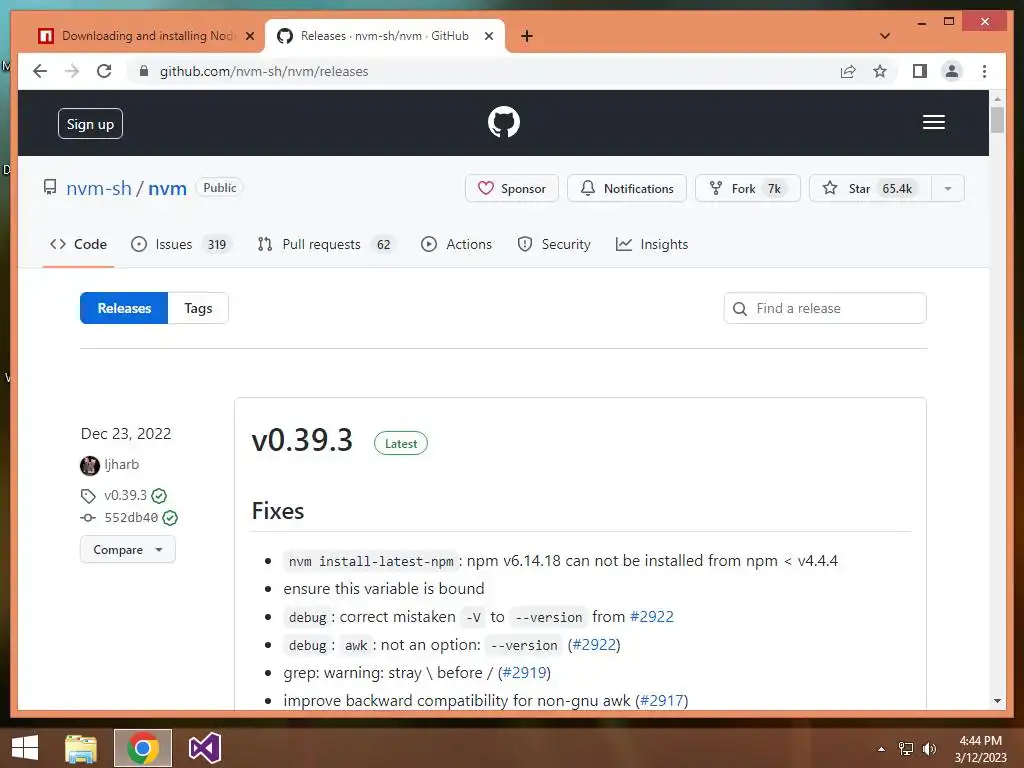This screenshot has width=1024, height=768.
Task: Share this page via share icon
Action: (x=848, y=71)
